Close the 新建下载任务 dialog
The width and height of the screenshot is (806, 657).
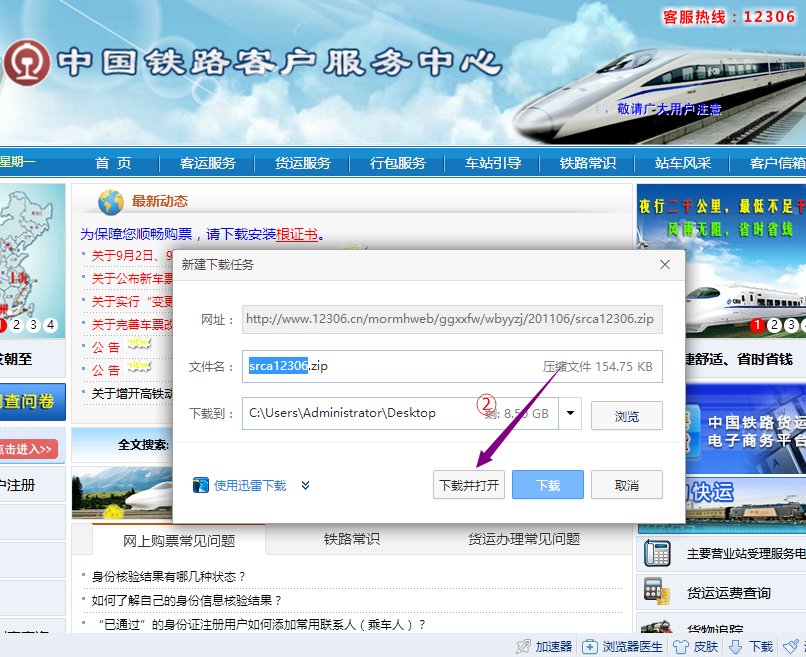click(x=664, y=265)
